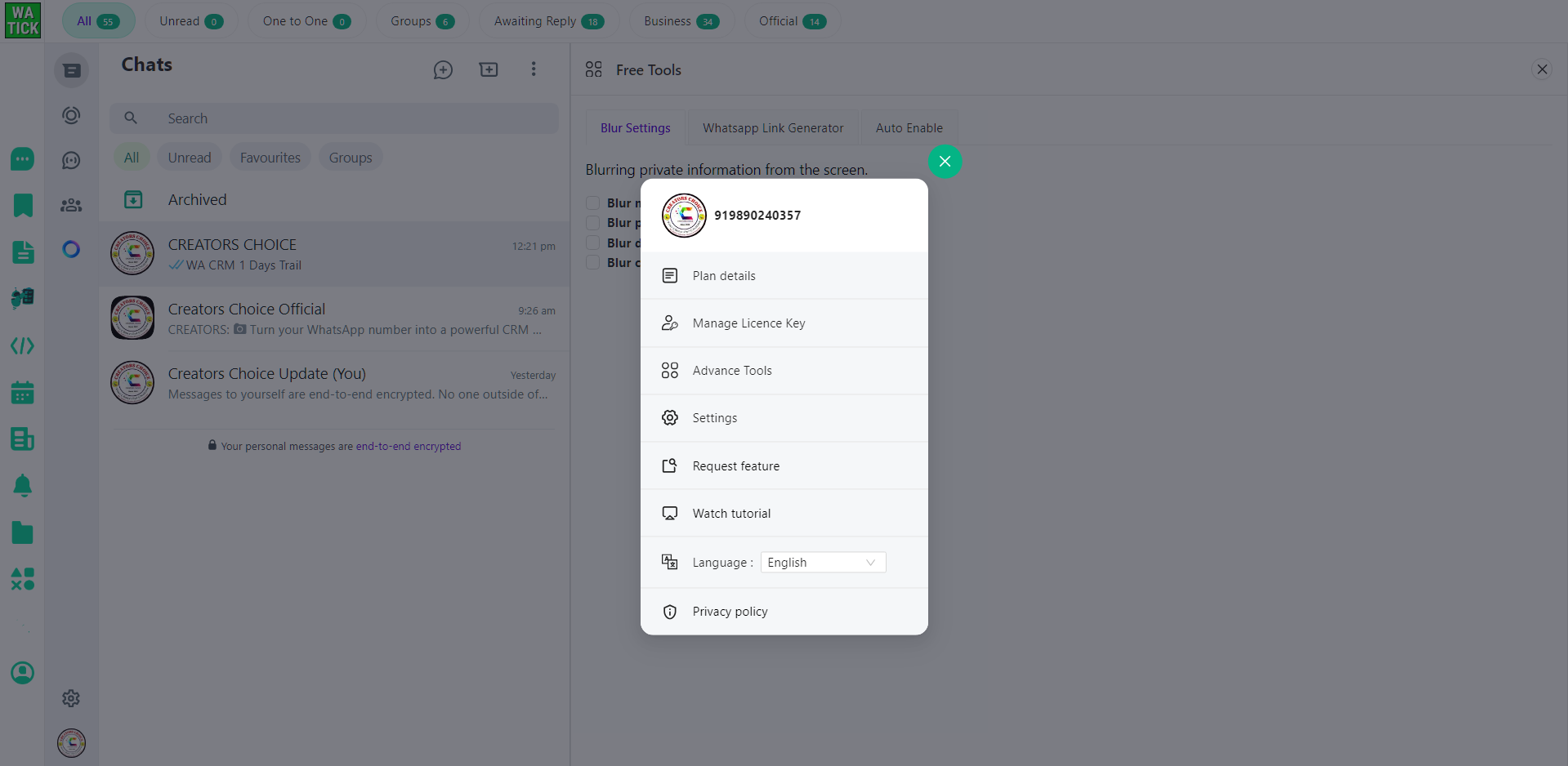Open the CREATORS CHOICE chat

[x=334, y=254]
